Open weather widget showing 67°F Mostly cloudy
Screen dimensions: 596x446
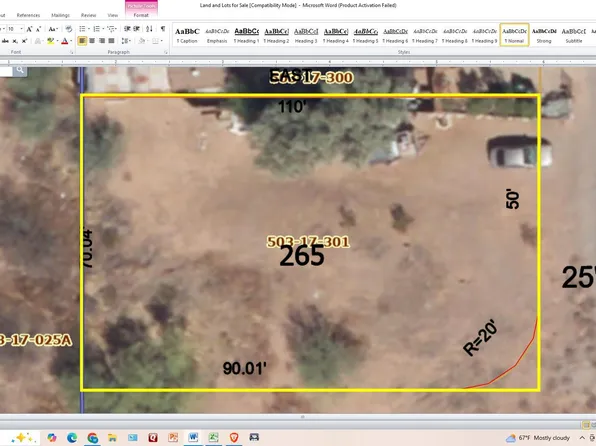click(537, 438)
